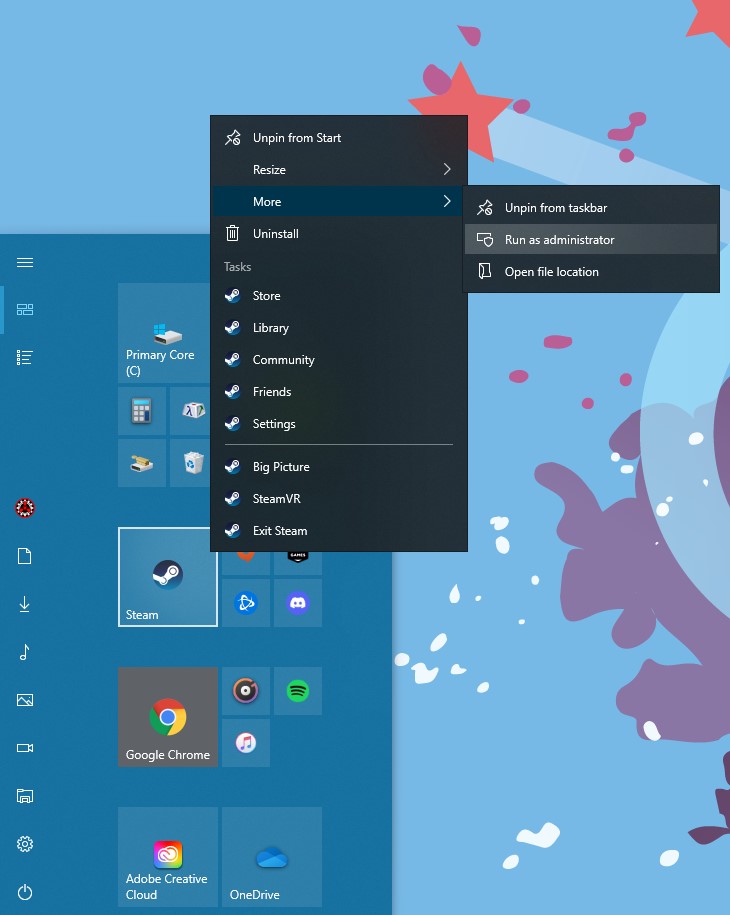The height and width of the screenshot is (915, 730).
Task: Open the drive with gold connector tile
Action: [142, 463]
